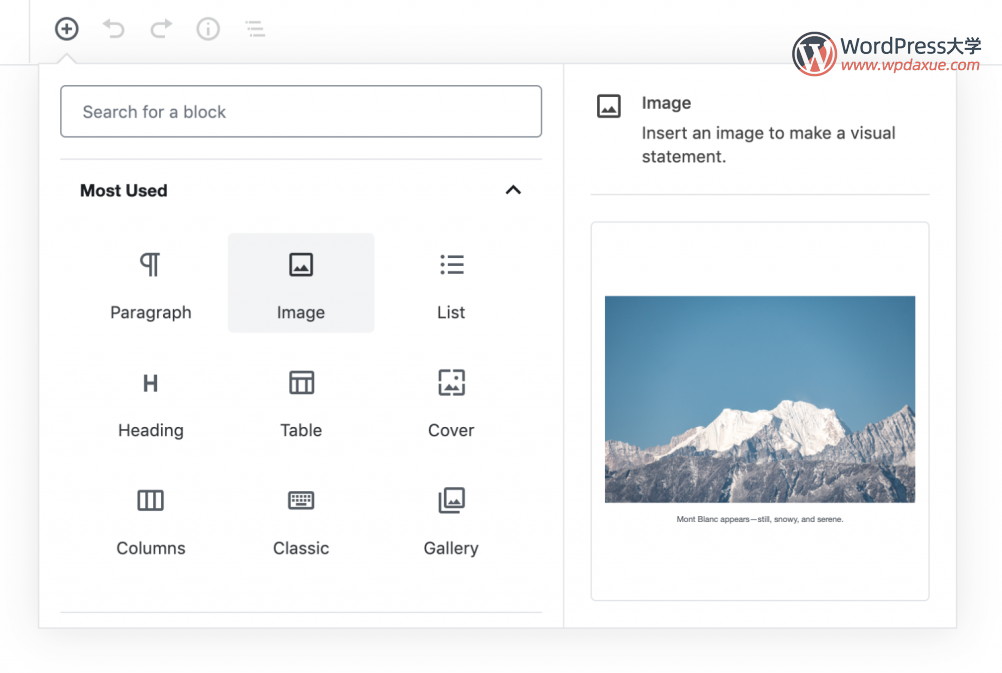Insert a Paragraph block

[150, 284]
